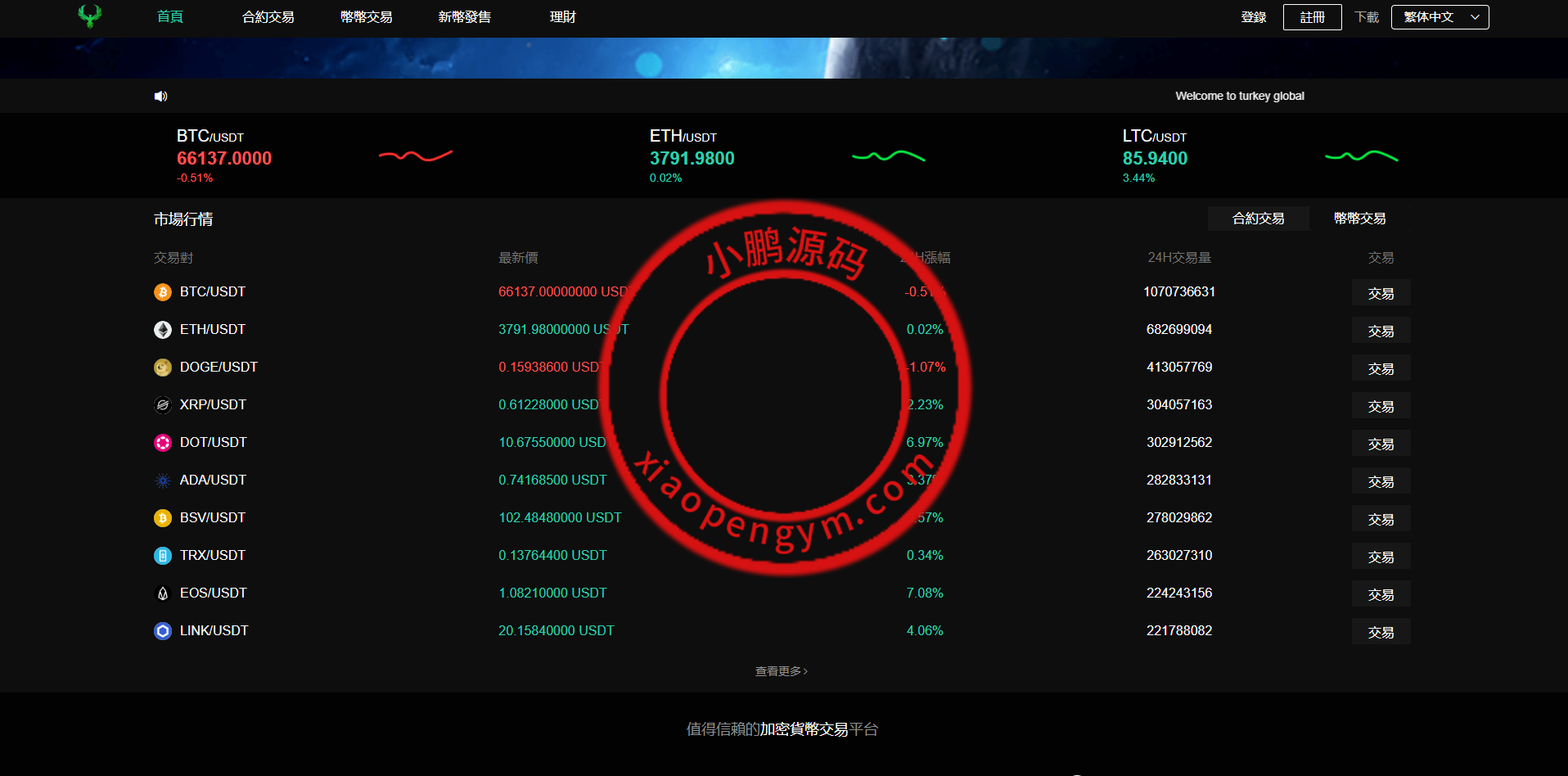Click the green bird logo icon
Screen dimensions: 1568x776
pos(90,16)
